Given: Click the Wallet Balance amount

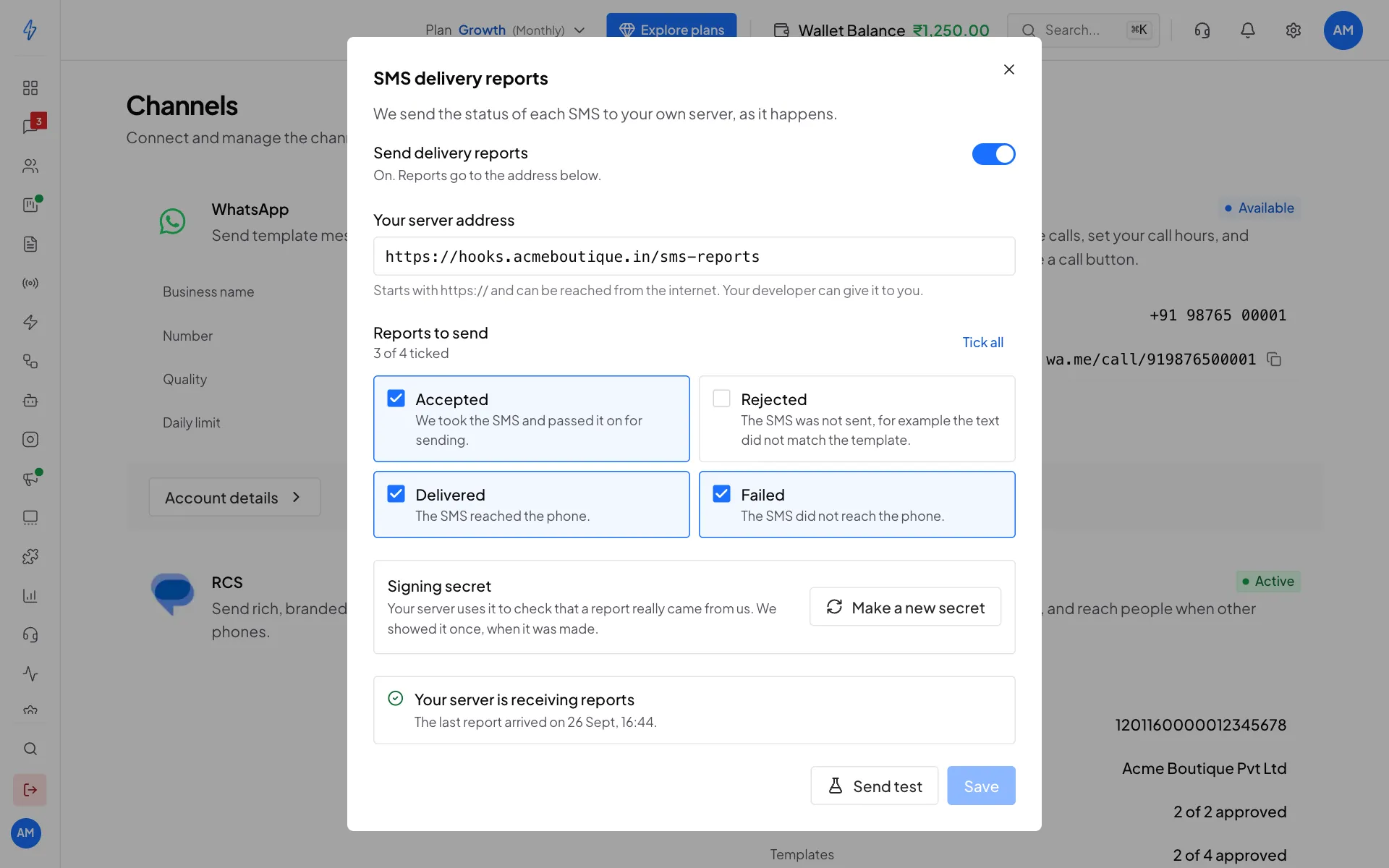Looking at the screenshot, I should click(951, 30).
